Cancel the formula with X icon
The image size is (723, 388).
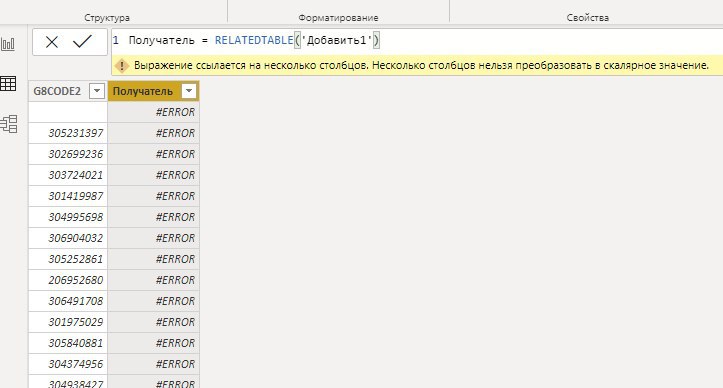52,42
